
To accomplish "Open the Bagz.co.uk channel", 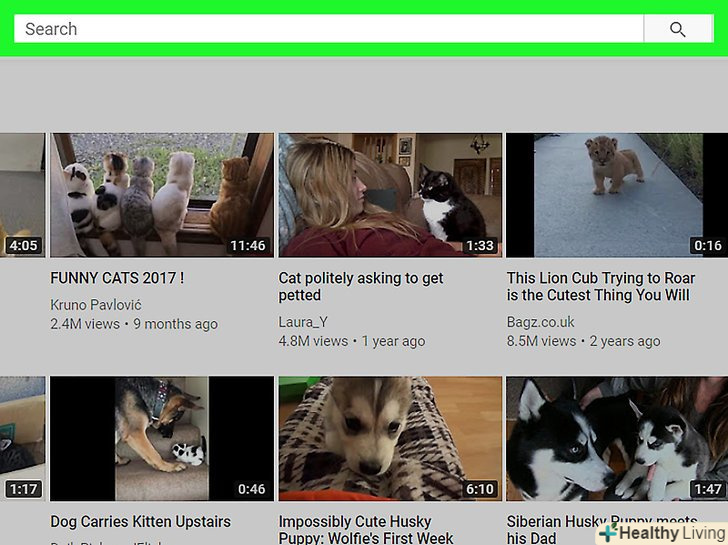I will pos(540,322).
